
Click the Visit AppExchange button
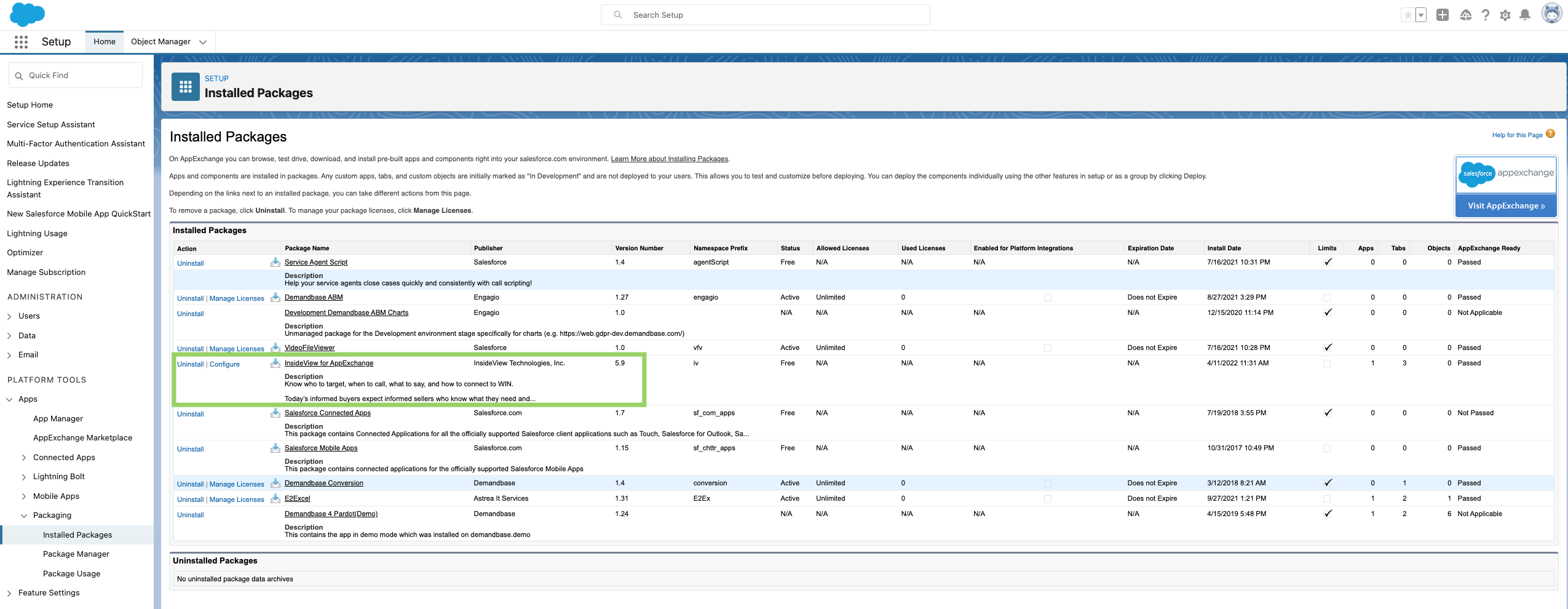tap(1506, 205)
